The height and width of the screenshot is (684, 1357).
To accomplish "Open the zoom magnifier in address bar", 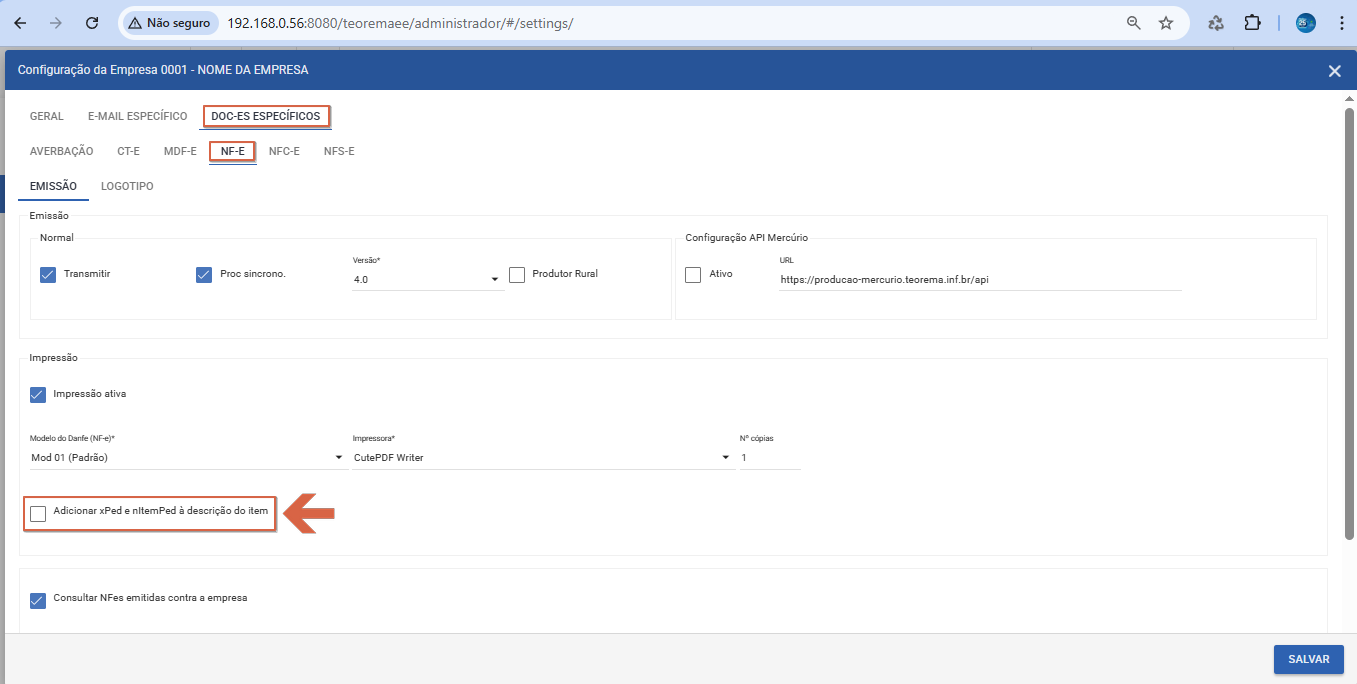I will [1134, 23].
